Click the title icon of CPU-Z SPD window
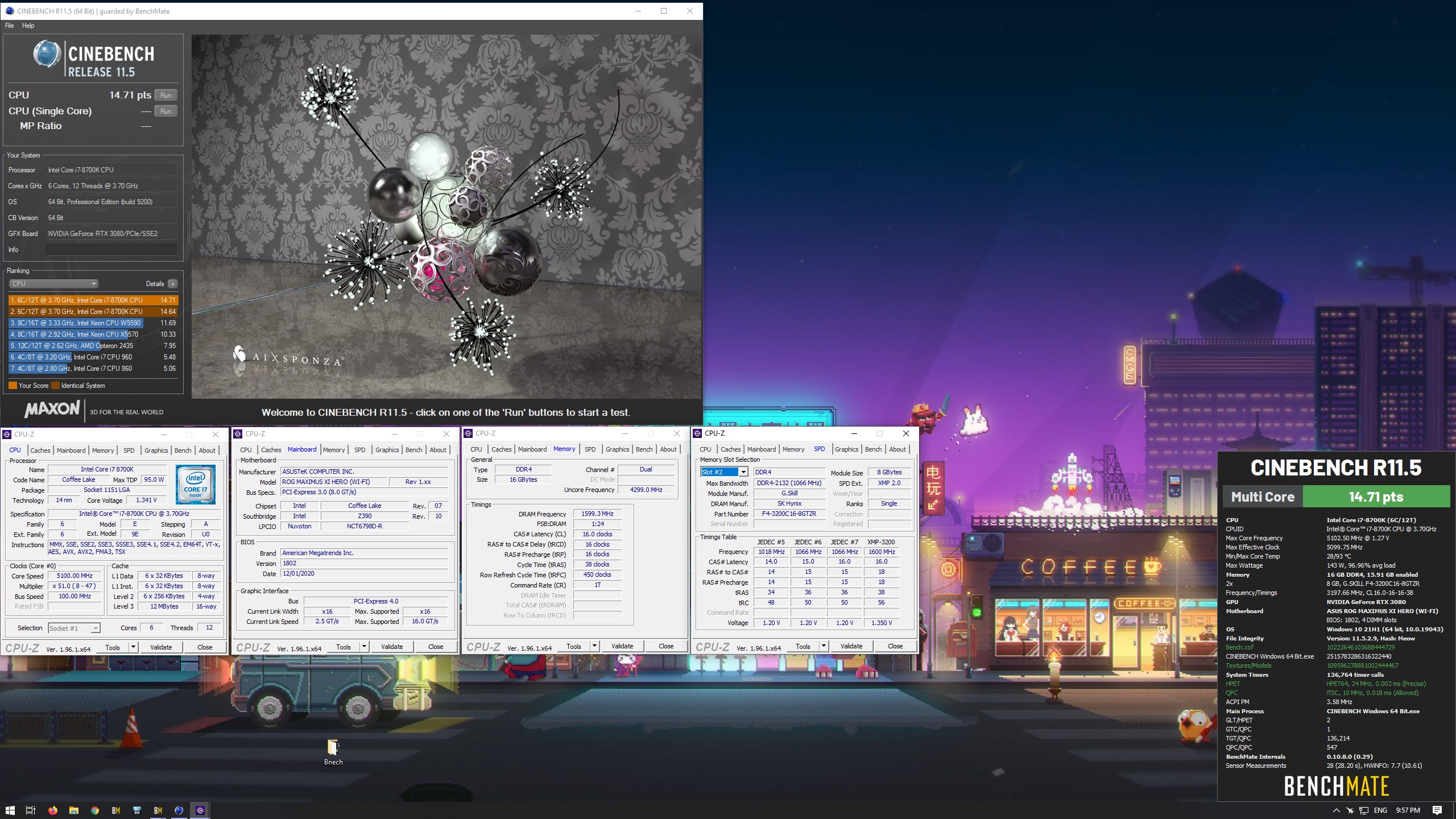 698,433
